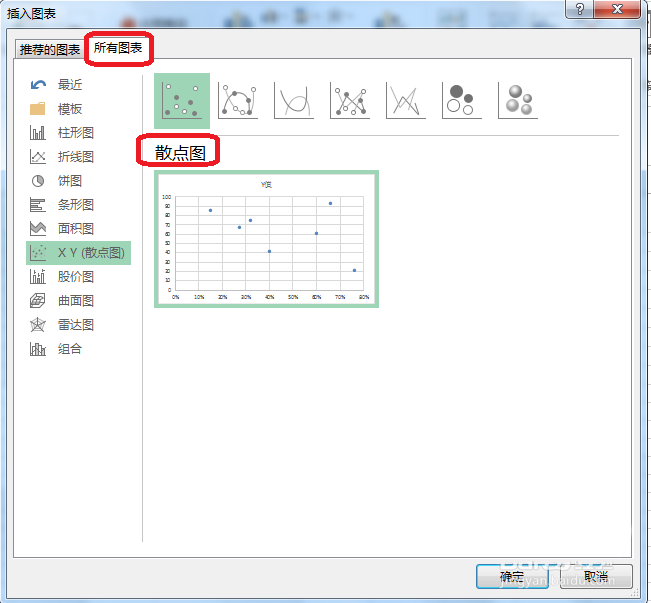Click the 确定 confirm button
651x603 pixels.
[512, 576]
